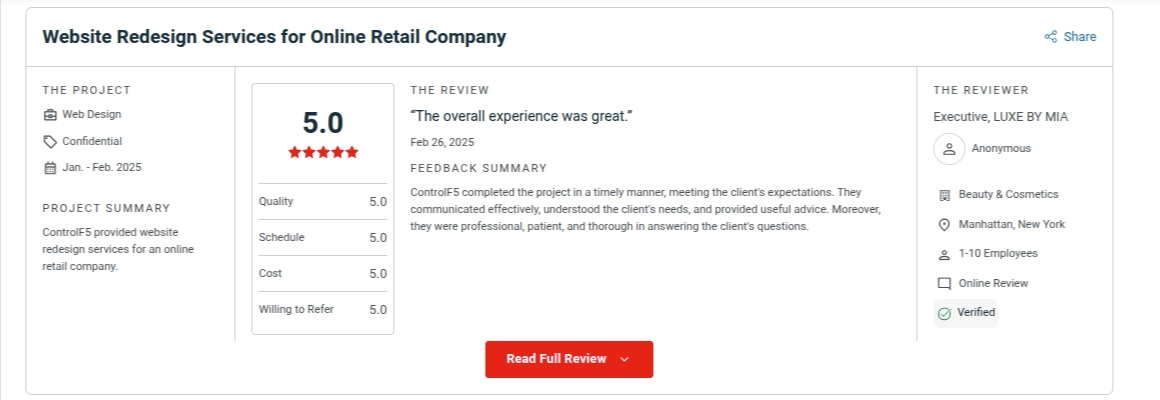Click the location pin icon for Manhattan
This screenshot has height=400, width=1160.
(x=944, y=225)
